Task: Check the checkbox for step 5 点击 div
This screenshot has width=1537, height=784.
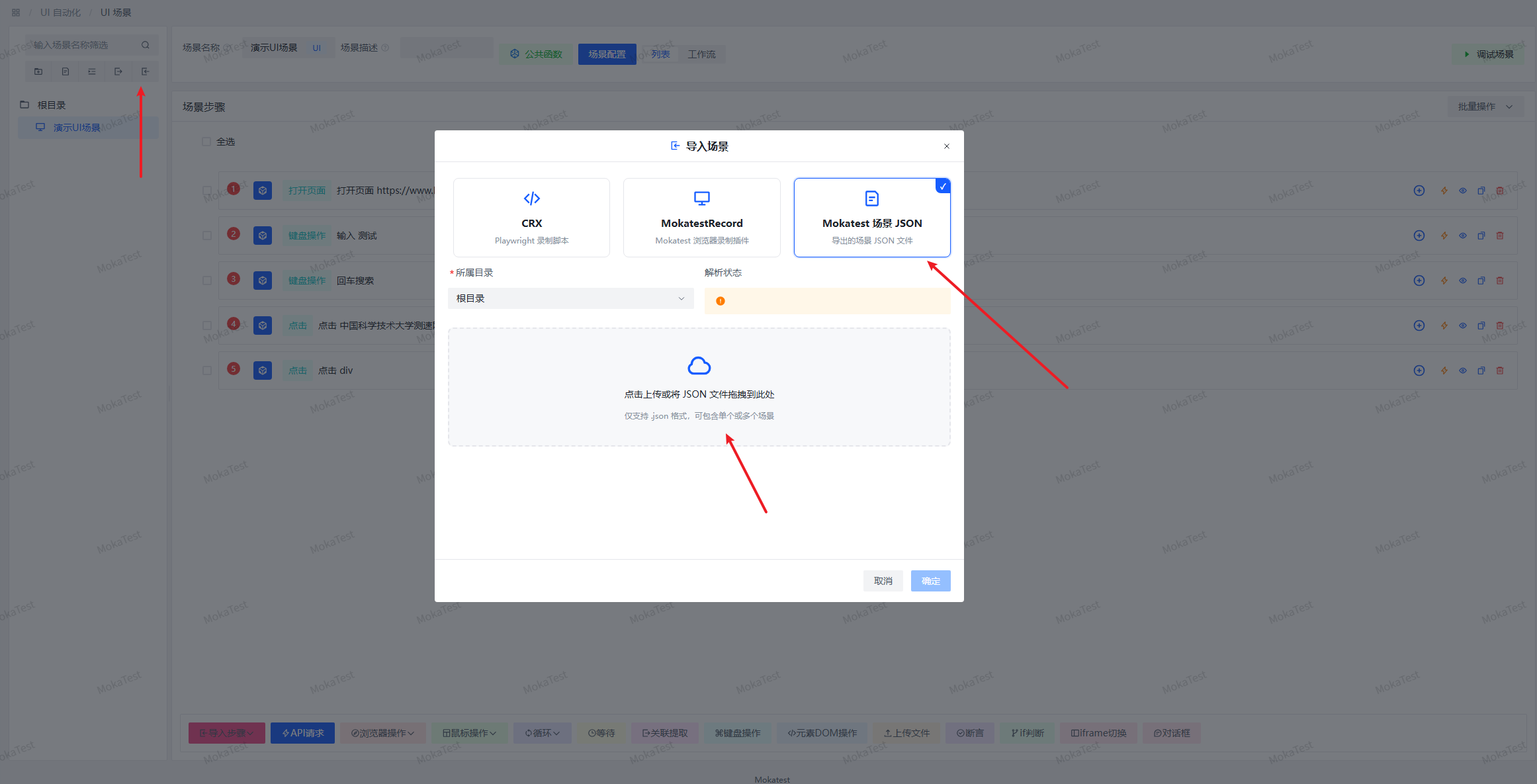Action: (207, 370)
